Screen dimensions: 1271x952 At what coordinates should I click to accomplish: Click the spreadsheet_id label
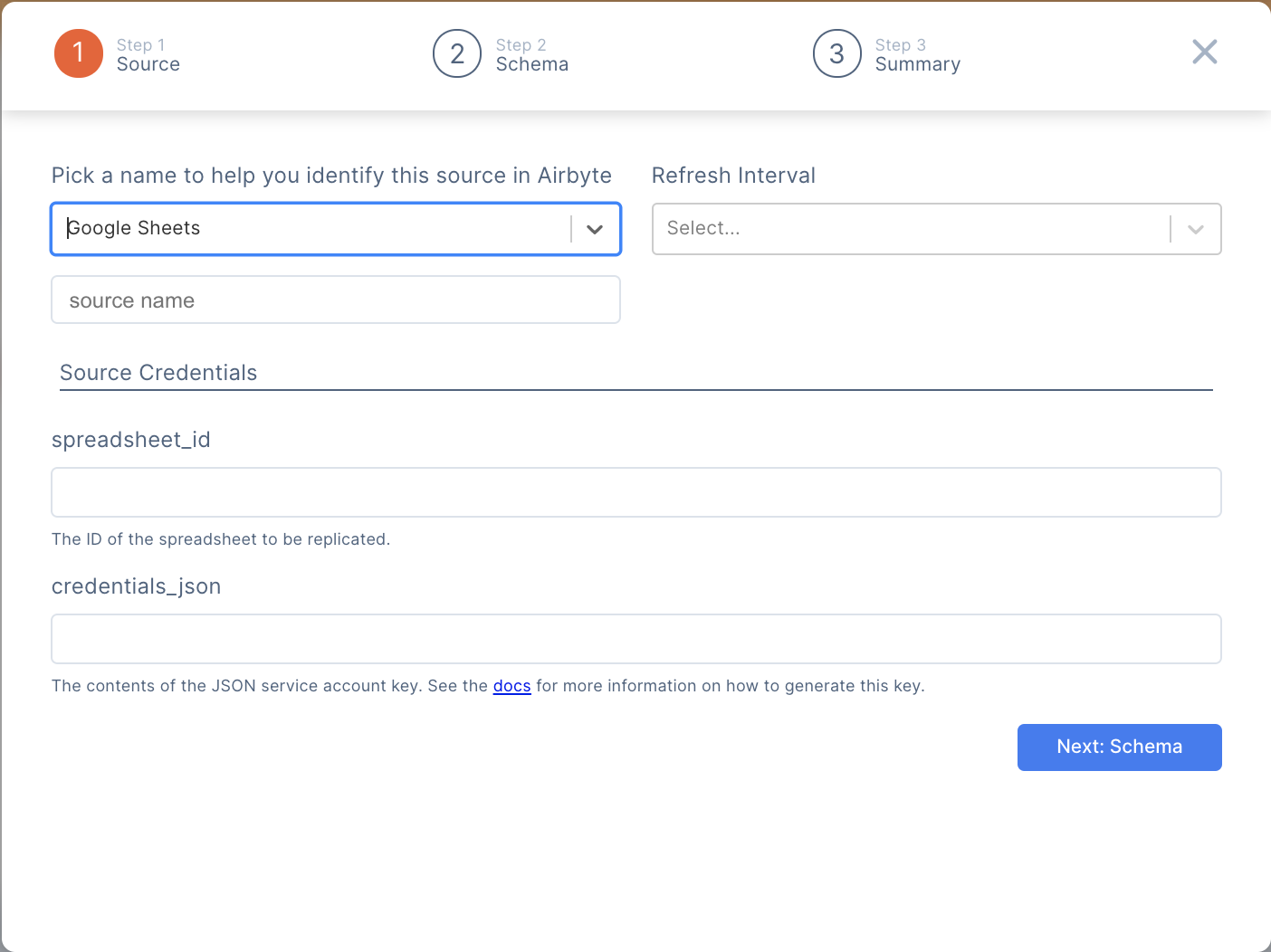[x=131, y=440]
